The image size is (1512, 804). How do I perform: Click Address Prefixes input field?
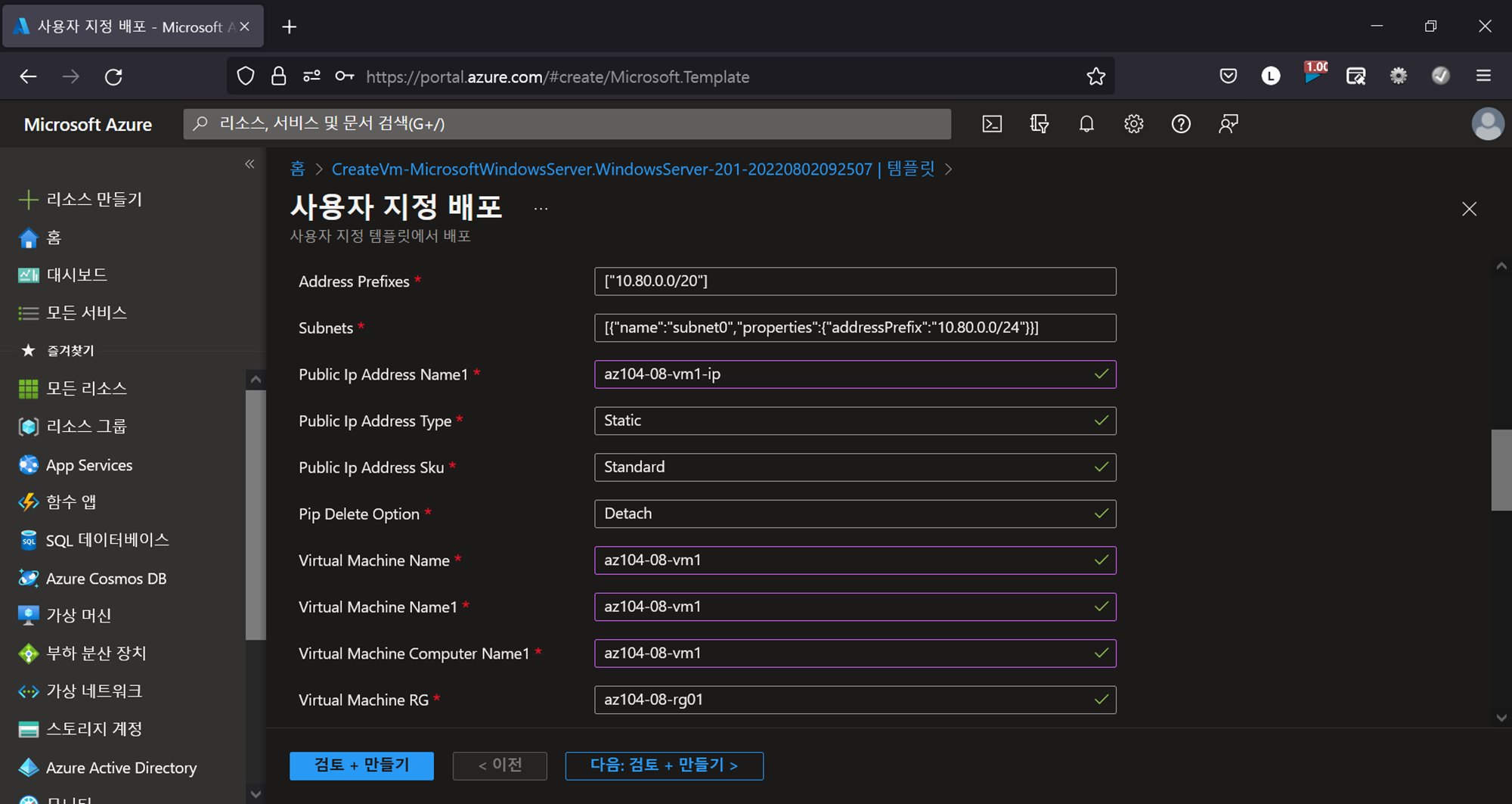pos(855,281)
